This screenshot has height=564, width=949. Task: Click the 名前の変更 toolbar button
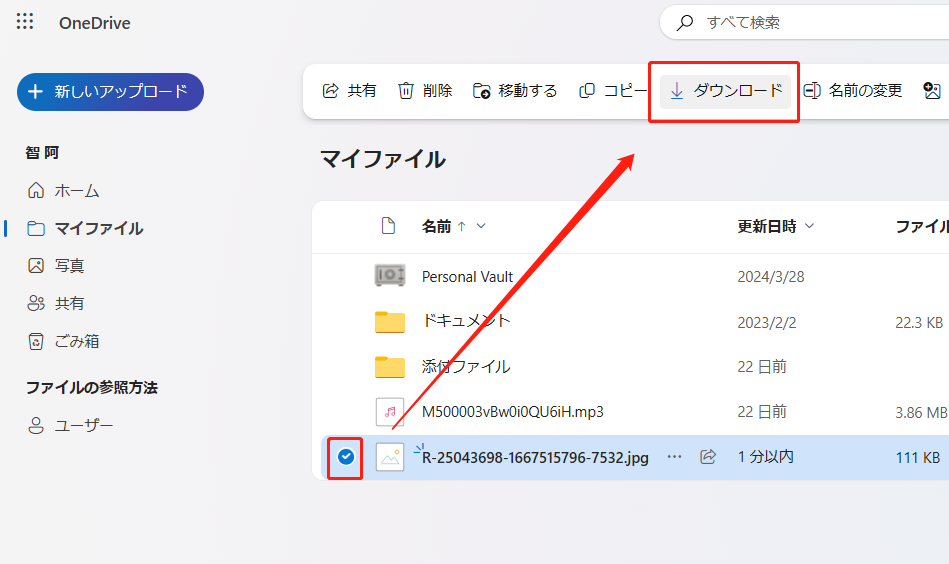click(853, 91)
